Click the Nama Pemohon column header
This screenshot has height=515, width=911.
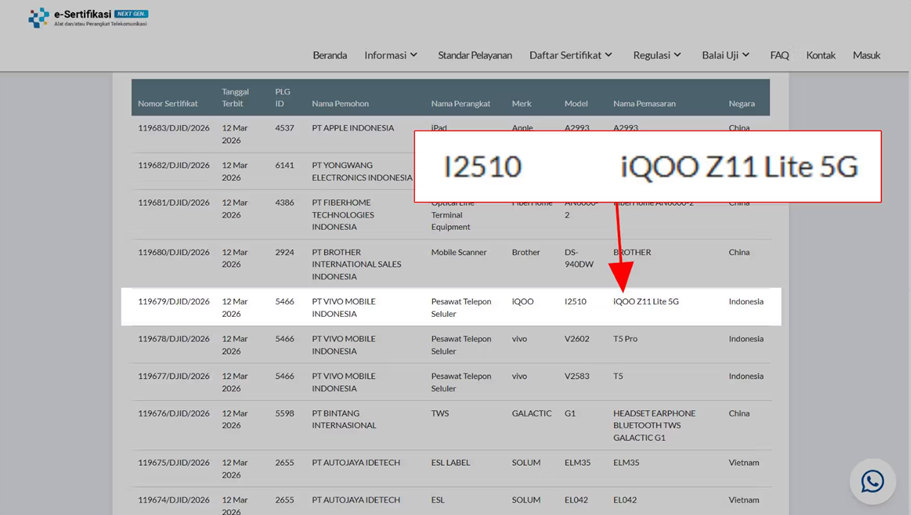(340, 103)
